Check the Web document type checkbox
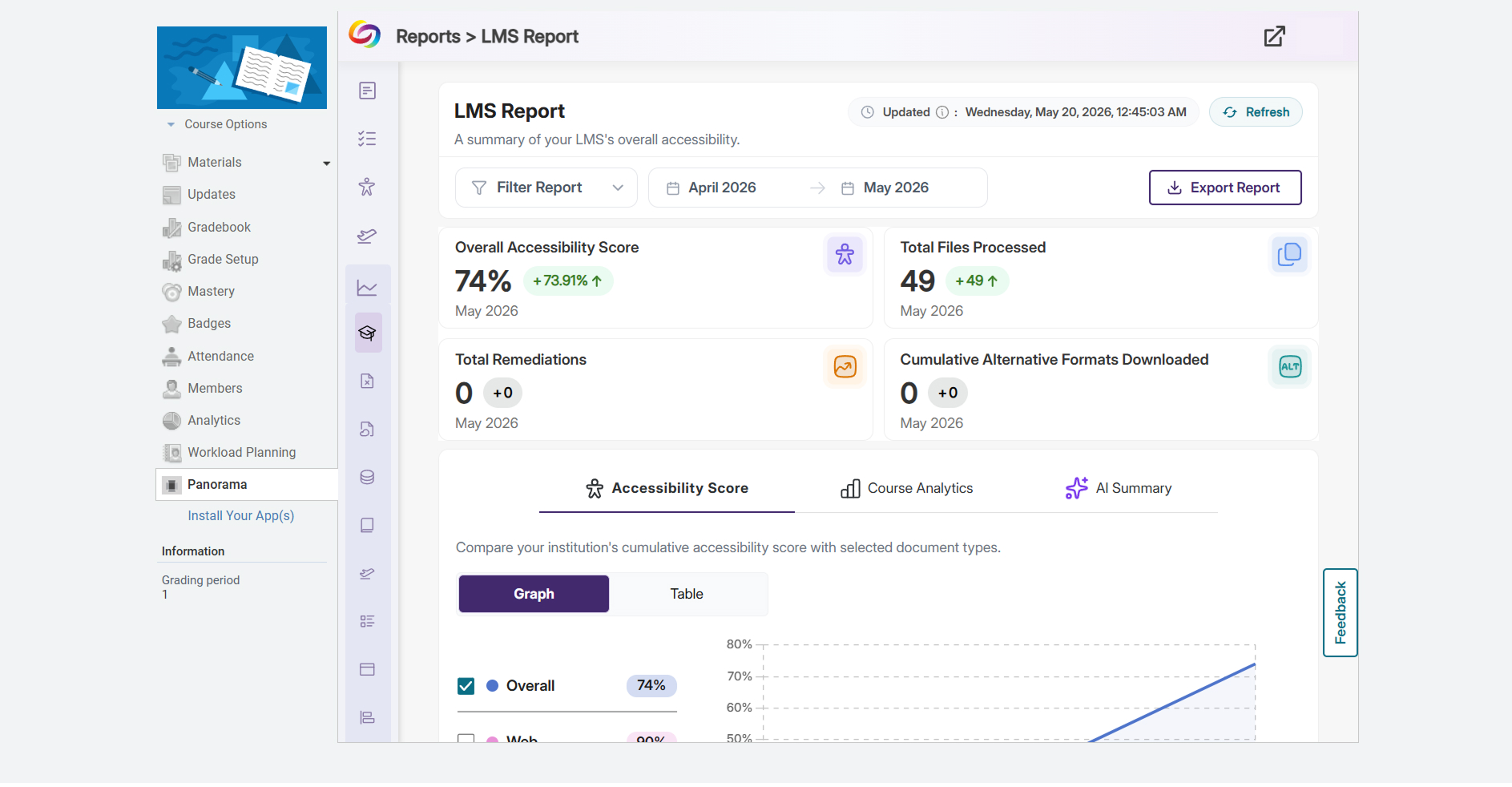The image size is (1512, 787). click(x=466, y=738)
